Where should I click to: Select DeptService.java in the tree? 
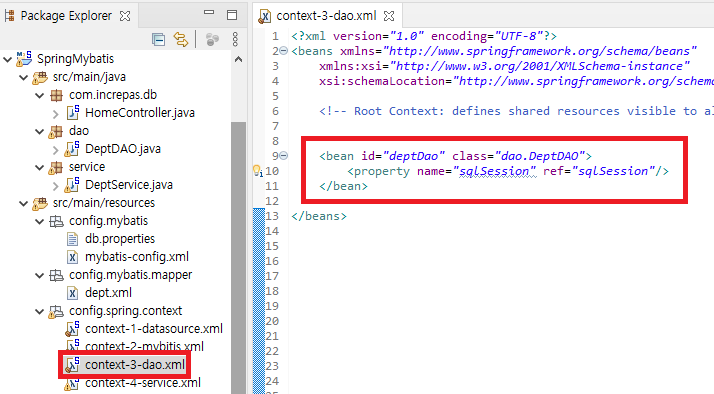[129, 184]
